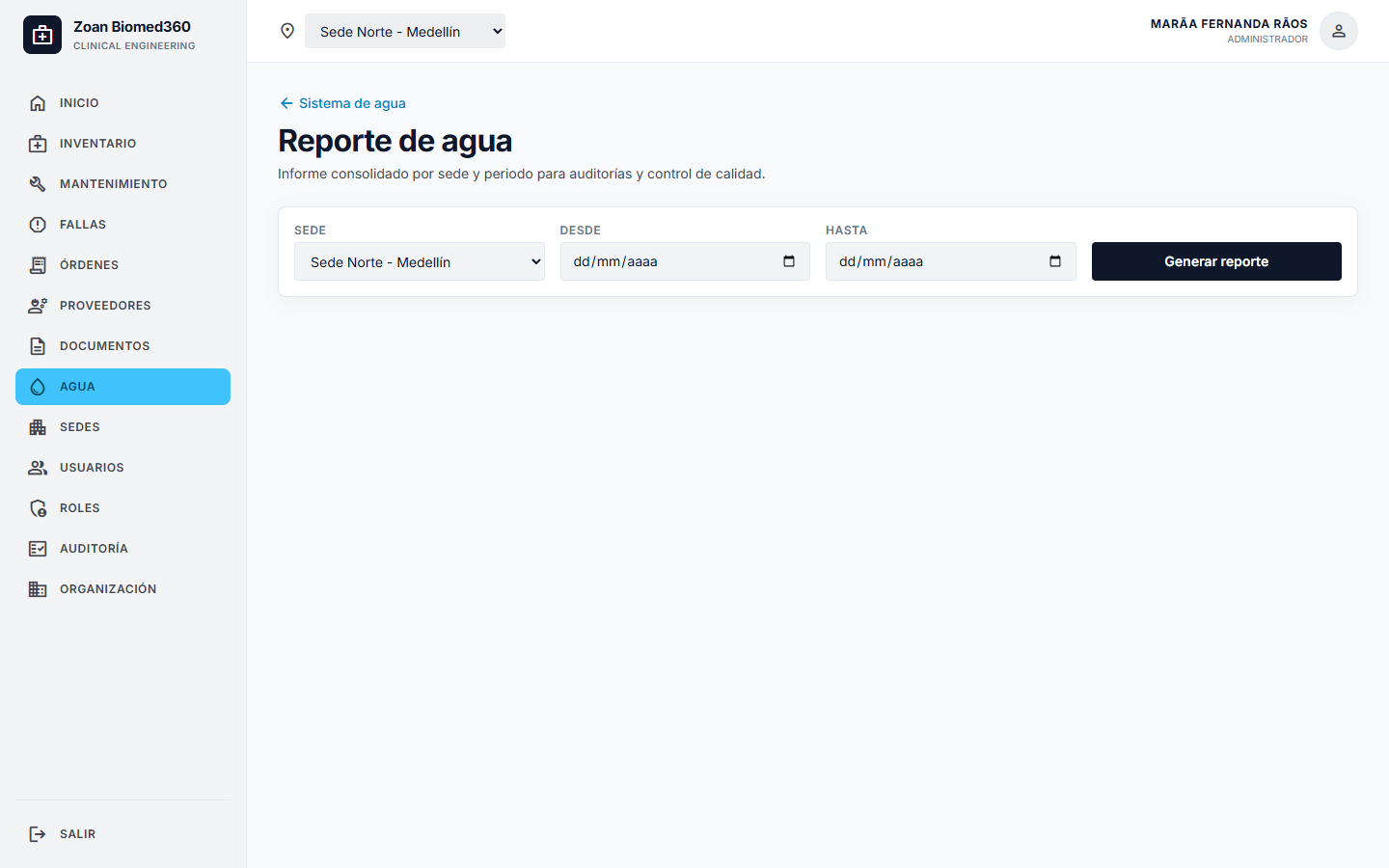Go to Documentos in the sidebar
The height and width of the screenshot is (868, 1389).
click(x=123, y=346)
